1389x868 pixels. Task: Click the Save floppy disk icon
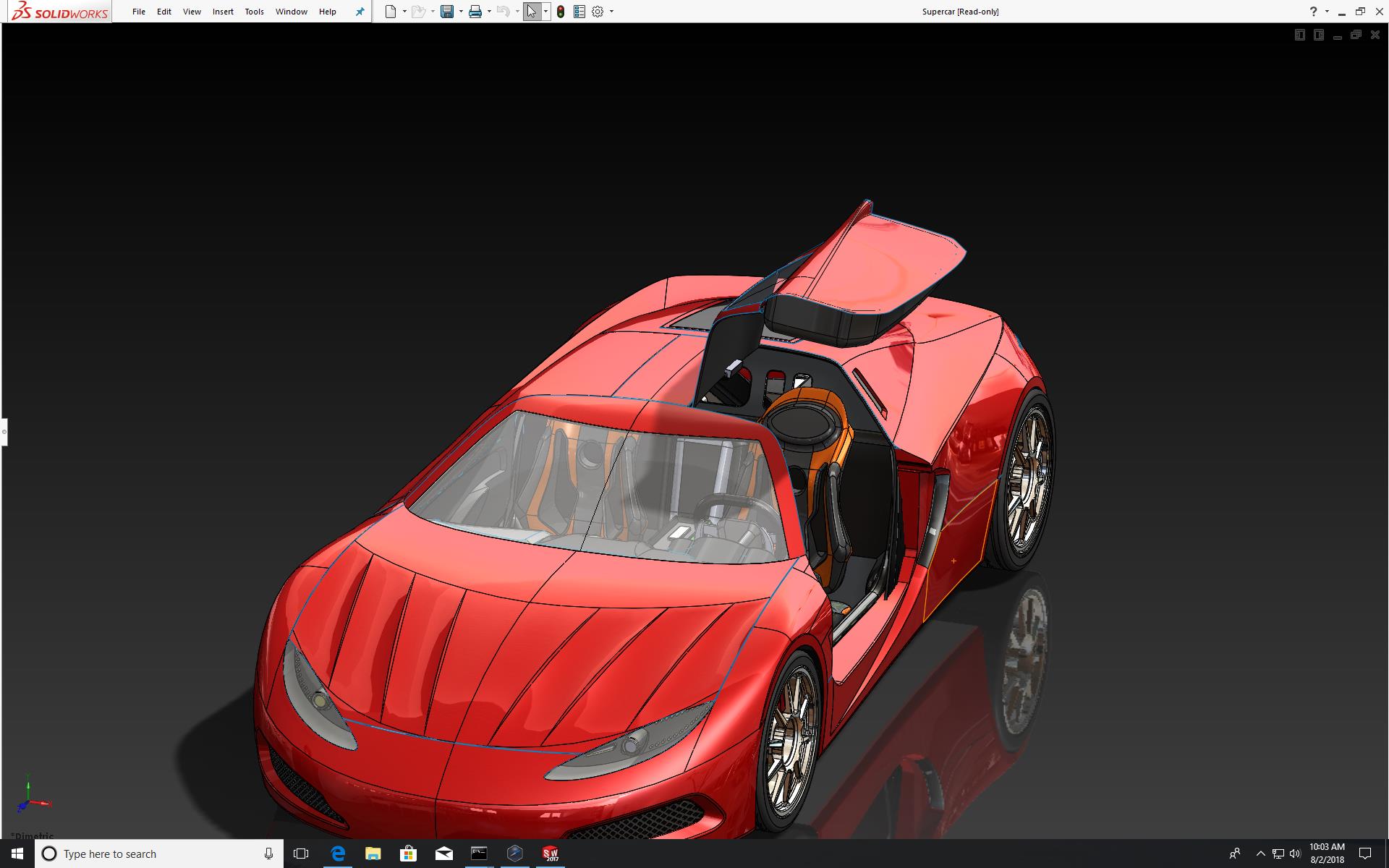(447, 12)
